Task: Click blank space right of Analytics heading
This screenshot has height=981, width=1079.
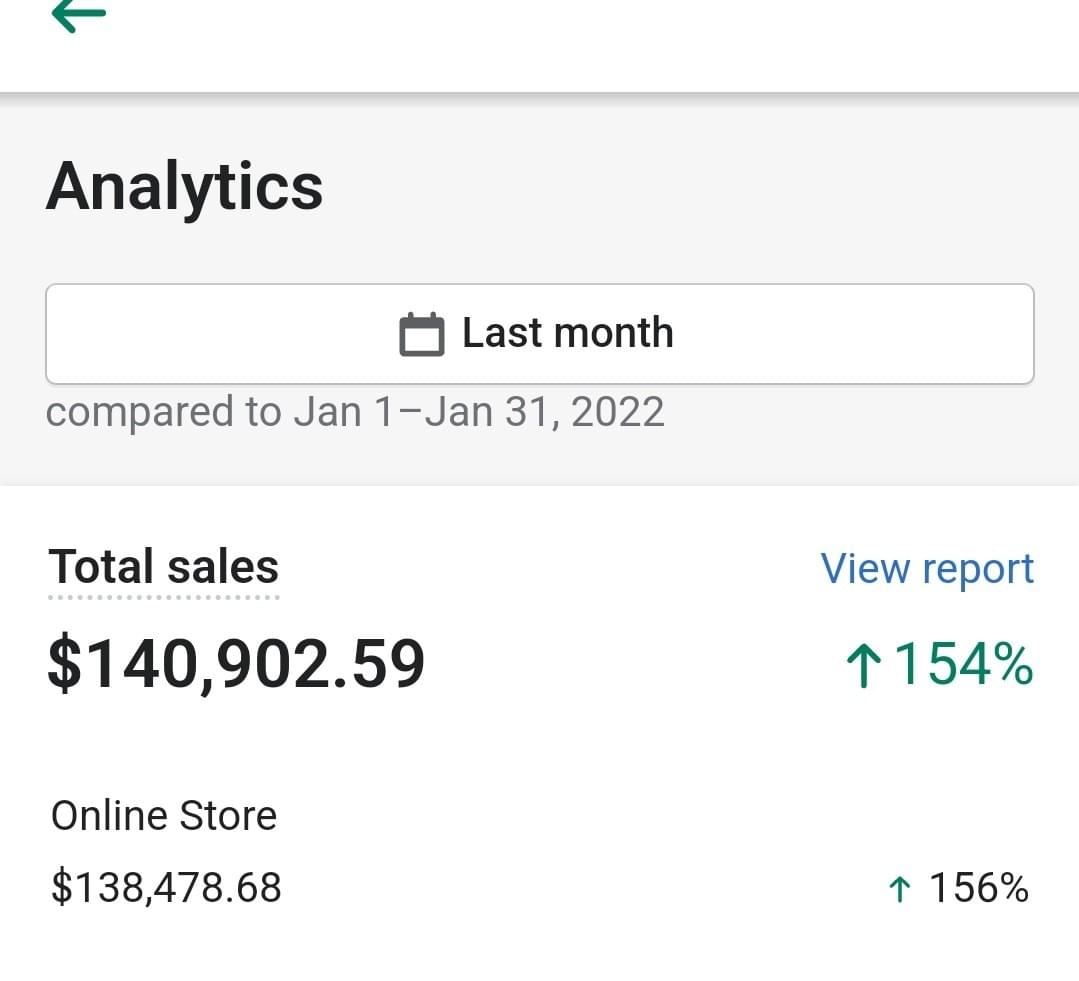Action: pos(700,186)
